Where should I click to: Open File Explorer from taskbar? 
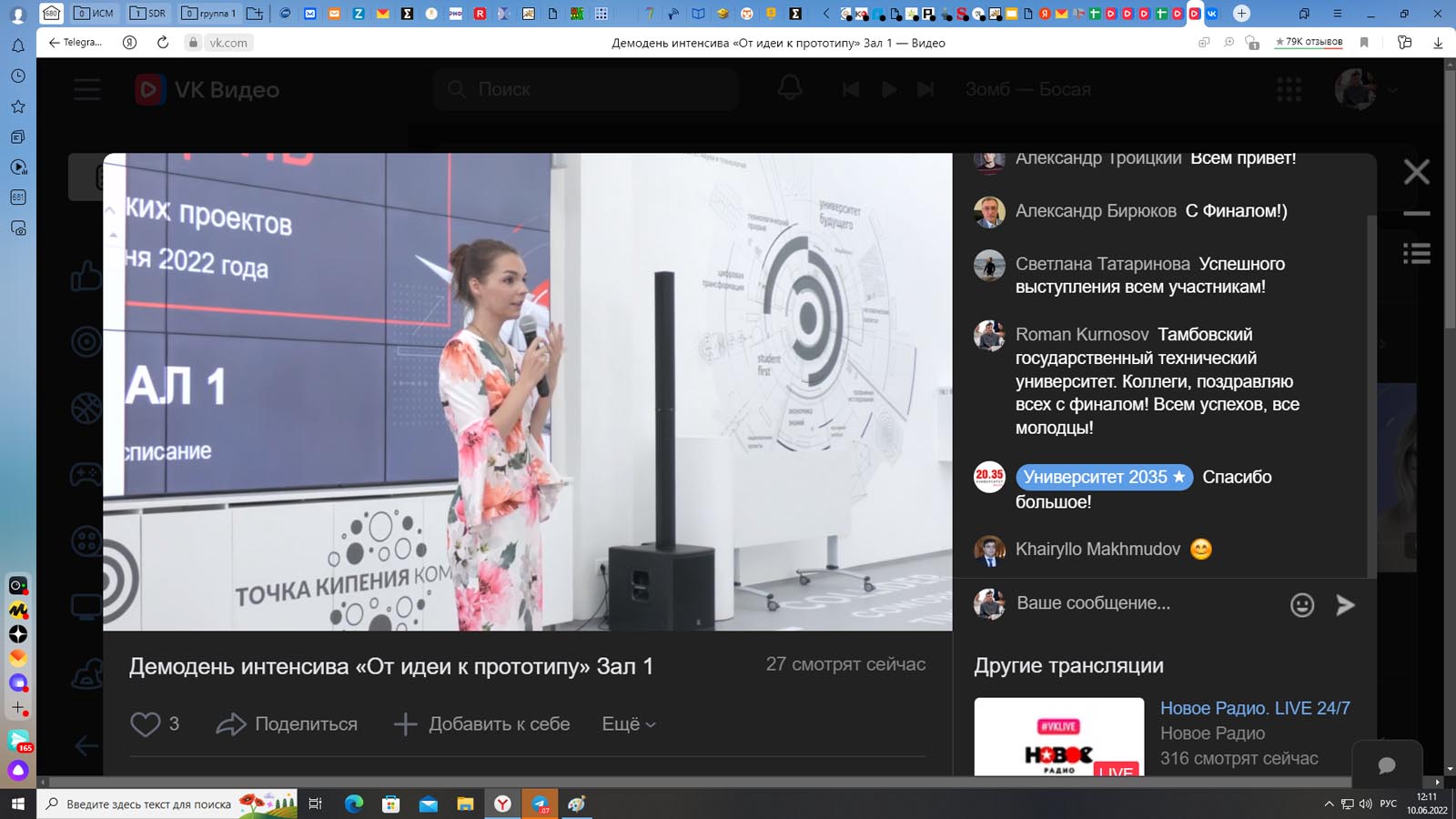465,804
